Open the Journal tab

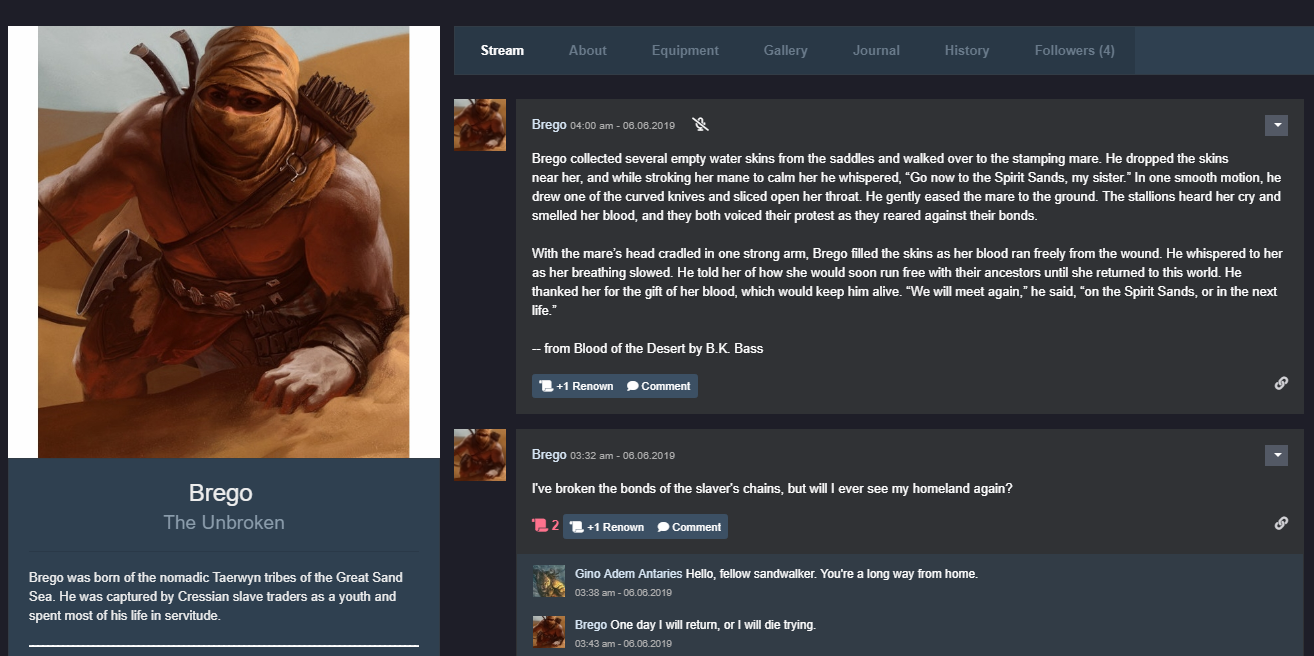click(x=876, y=50)
